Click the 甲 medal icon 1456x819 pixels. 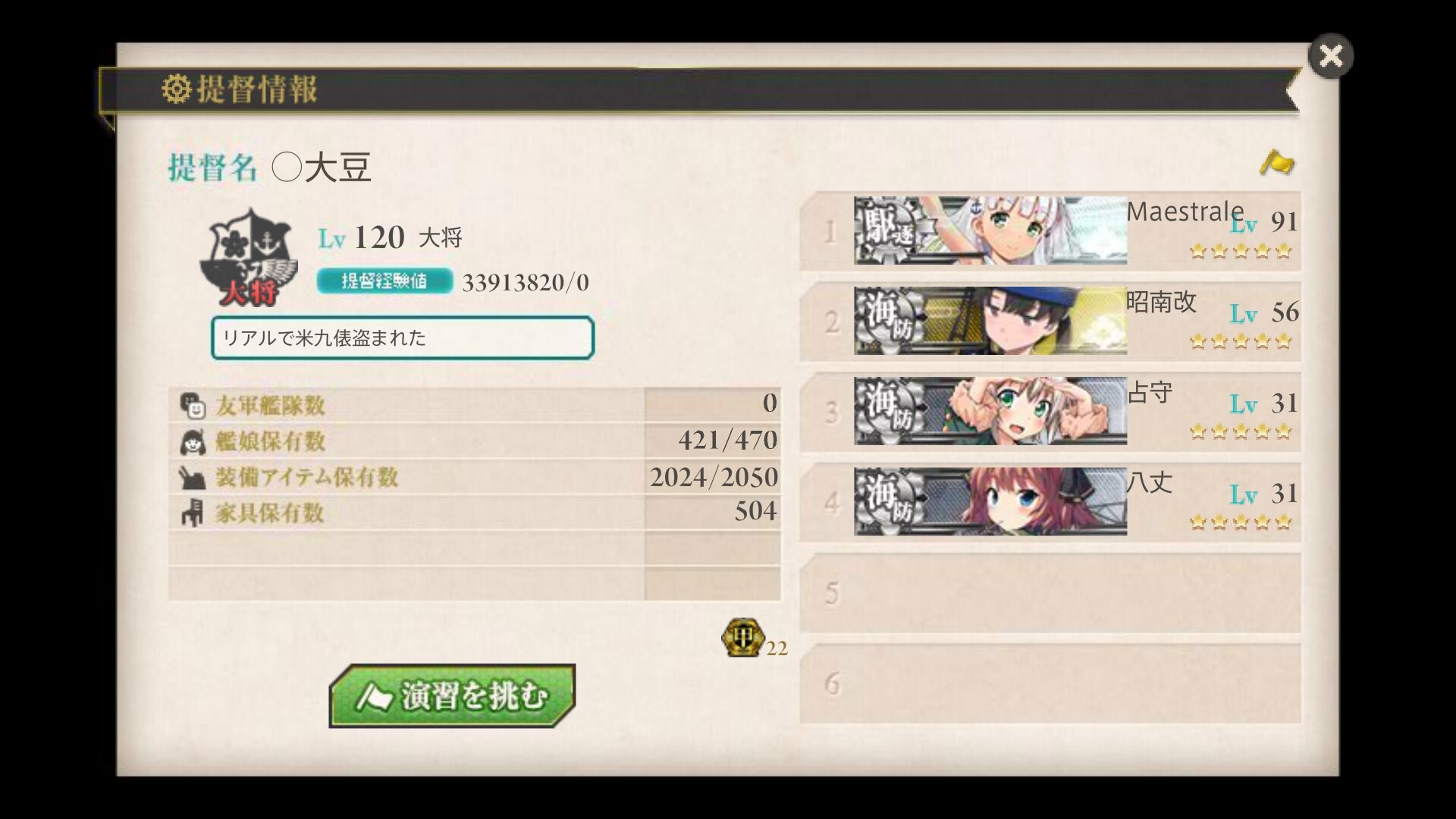pyautogui.click(x=742, y=637)
